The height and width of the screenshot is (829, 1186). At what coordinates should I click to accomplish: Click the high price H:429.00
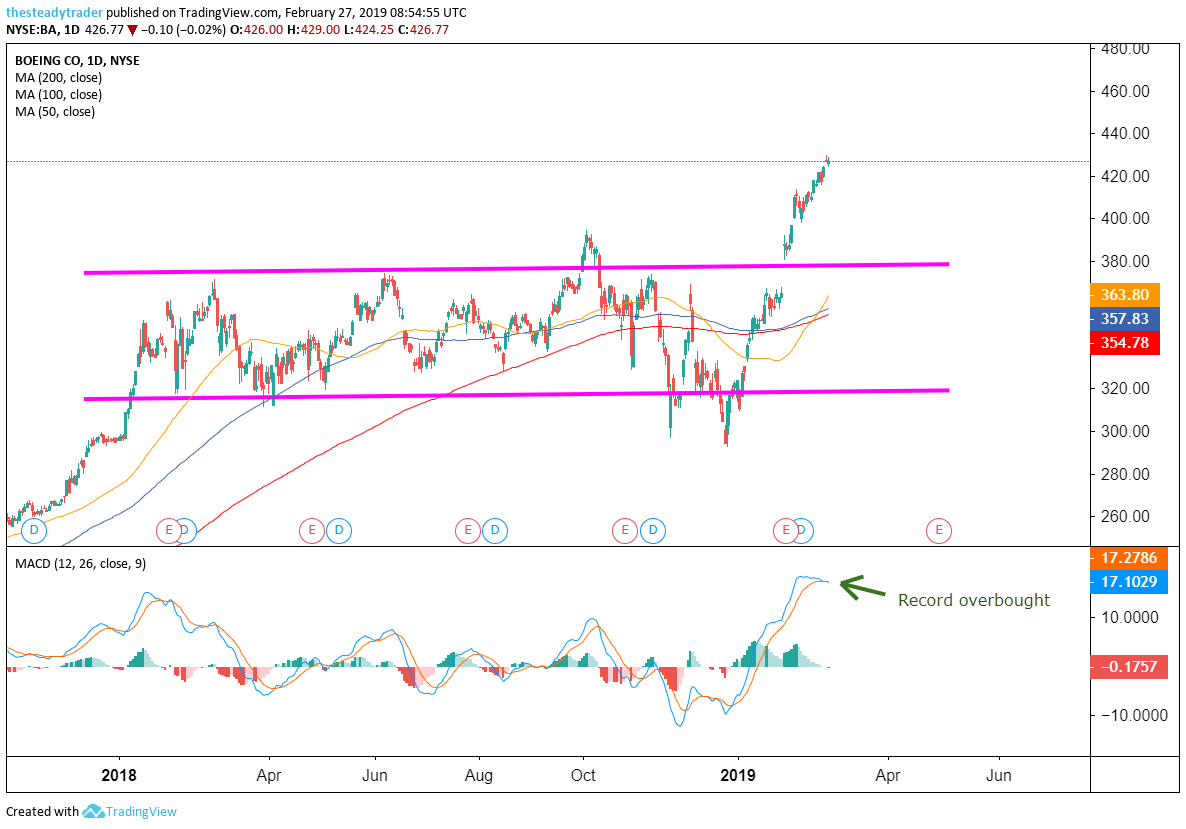(314, 30)
